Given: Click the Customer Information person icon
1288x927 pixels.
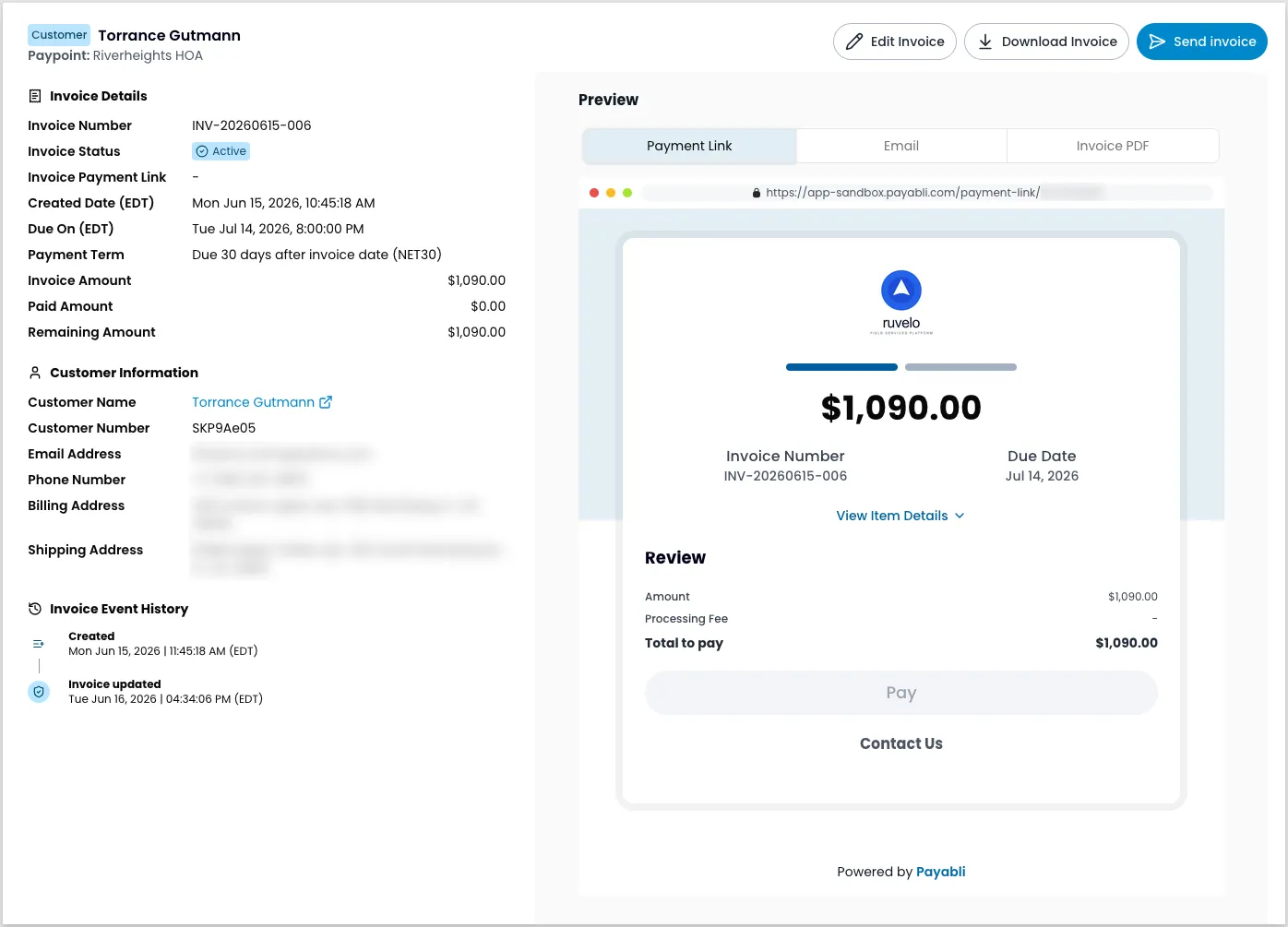Looking at the screenshot, I should (x=35, y=373).
